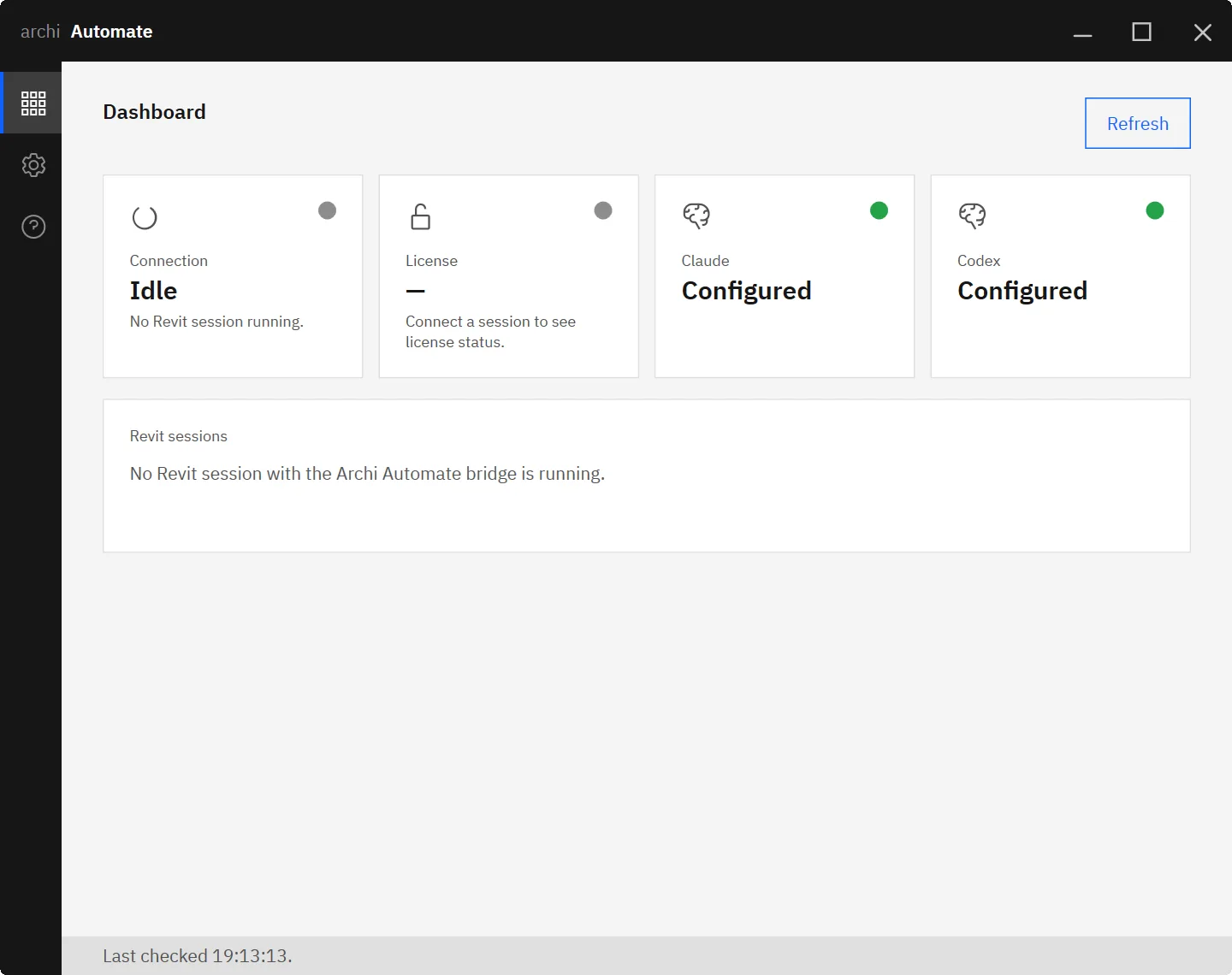Viewport: 1232px width, 975px height.
Task: Open Settings gear icon in sidebar
Action: click(33, 165)
